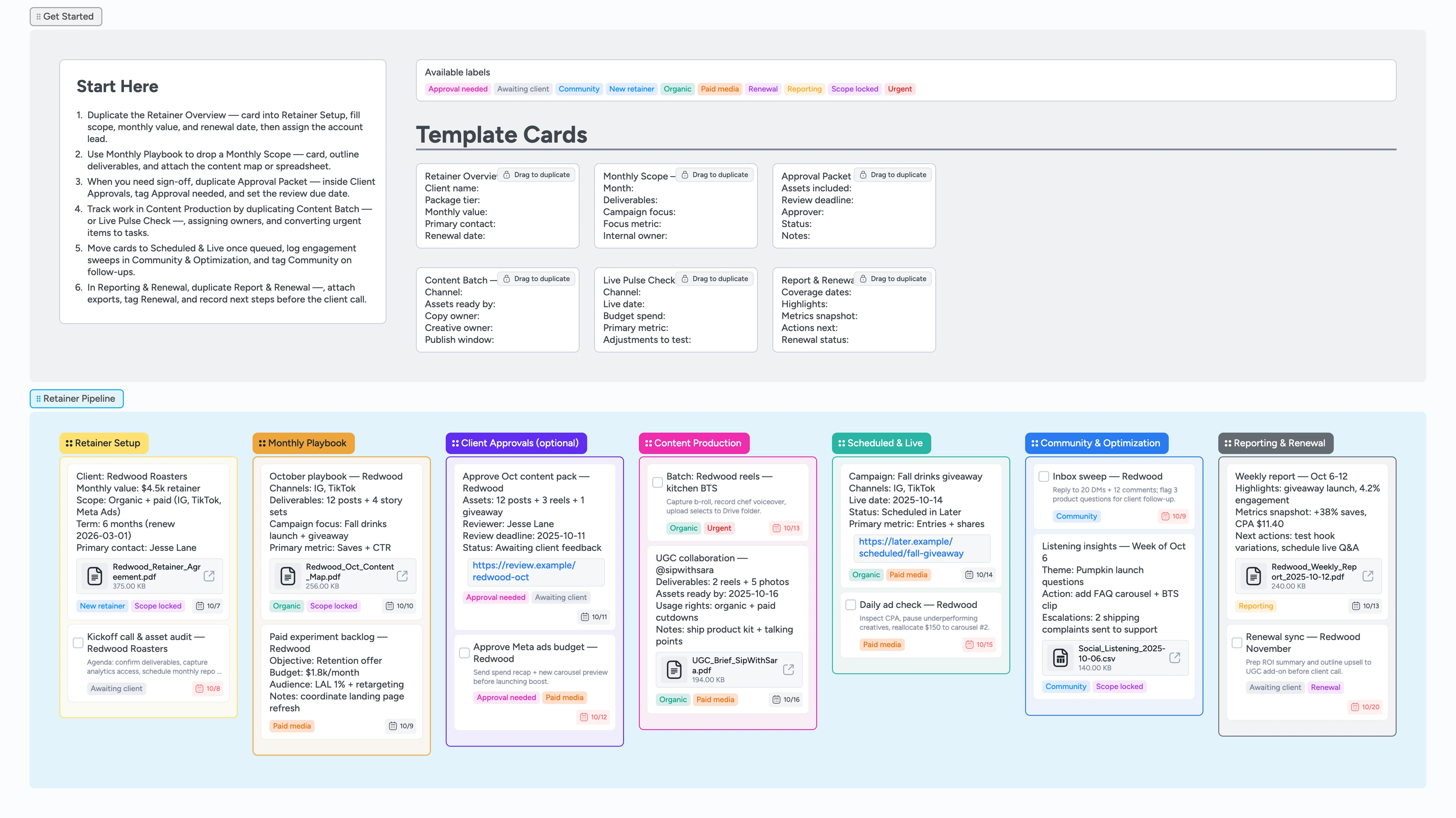Mark Daily ad check — Redwood as done
This screenshot has height=818, width=1456.
(851, 604)
